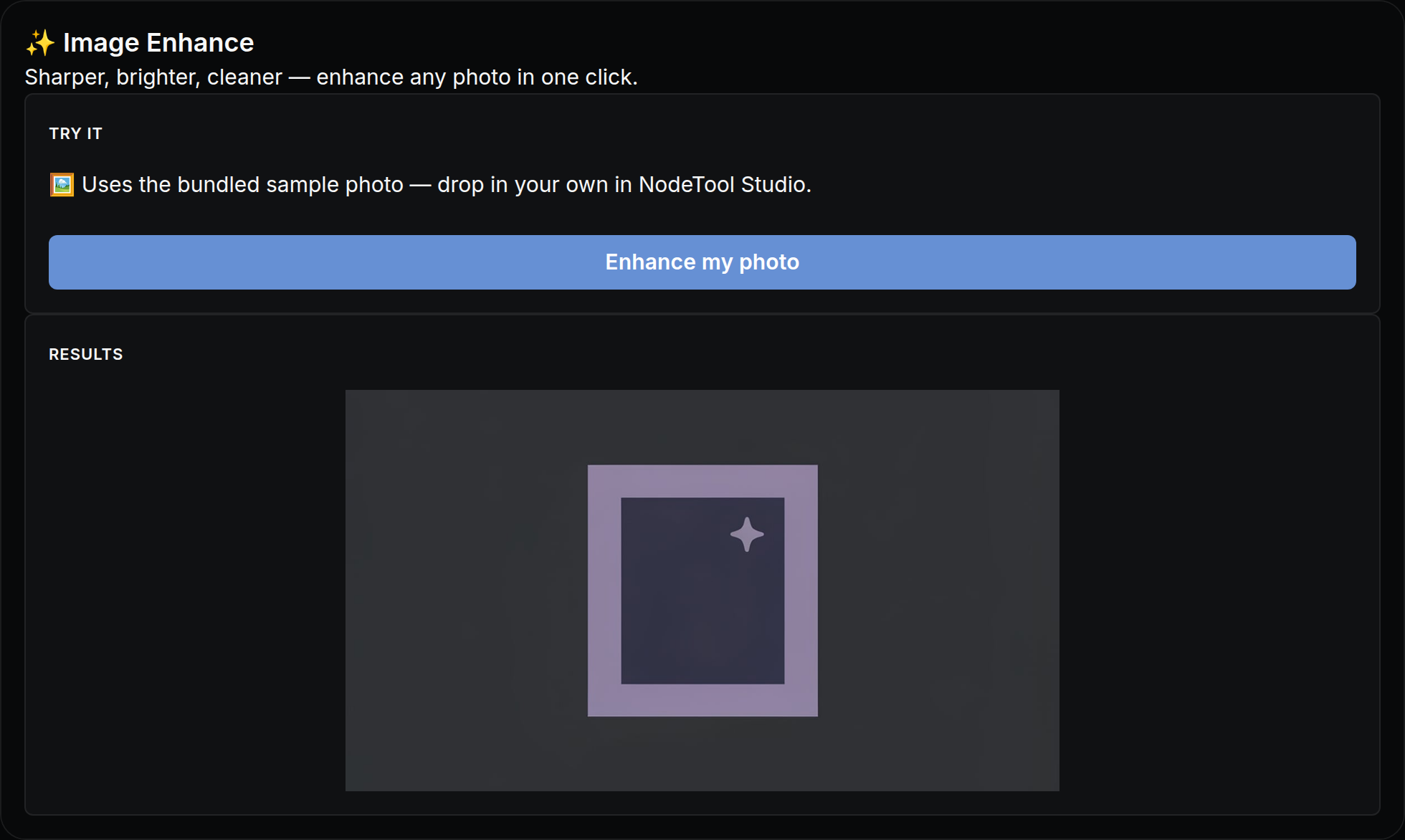The image size is (1405, 840).
Task: Click the 'Uses the bundled sample photo' text
Action: click(x=447, y=185)
